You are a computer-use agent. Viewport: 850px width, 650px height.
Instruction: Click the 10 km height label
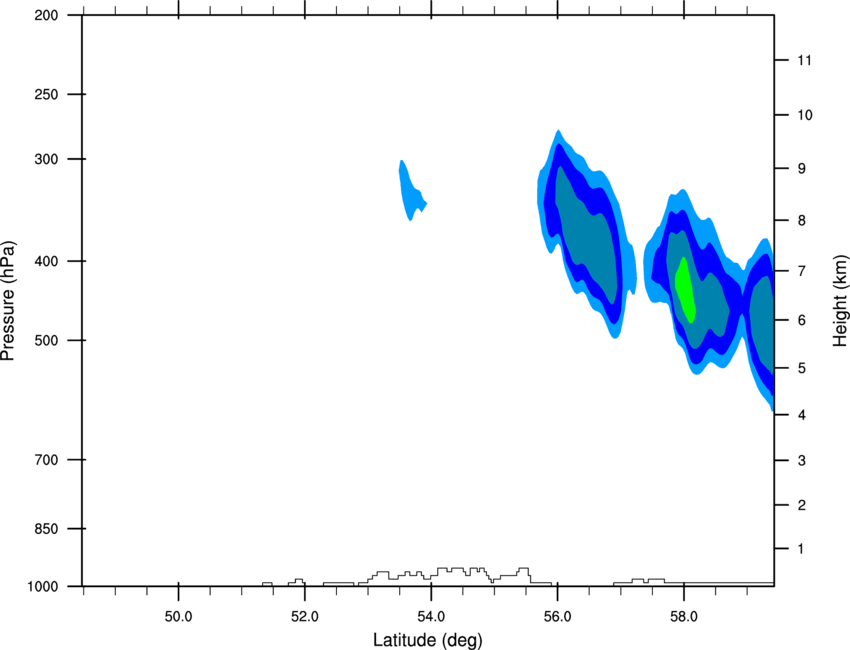[805, 115]
